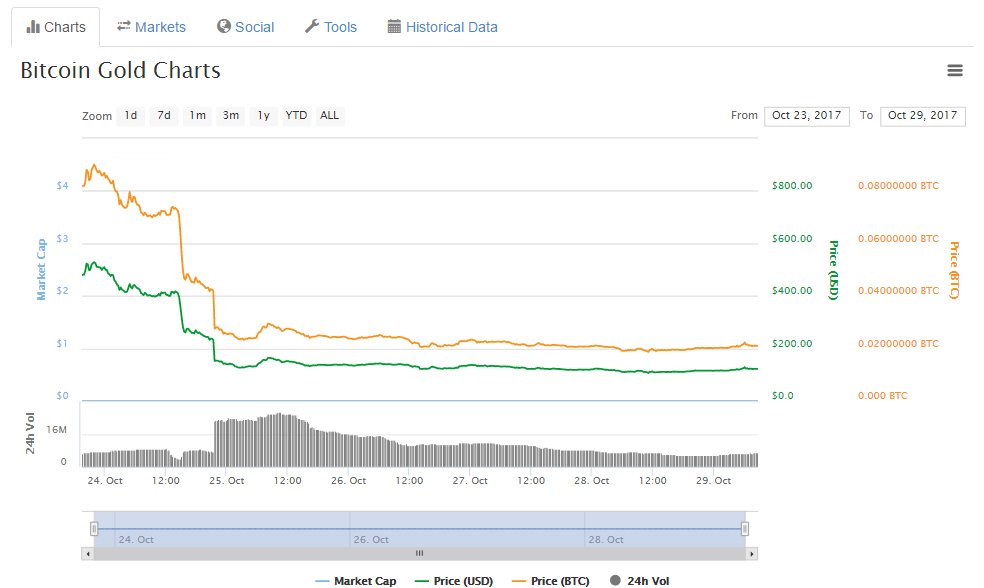This screenshot has width=984, height=588.
Task: Click the 0.04000000 BTC axis label
Action: coord(898,291)
